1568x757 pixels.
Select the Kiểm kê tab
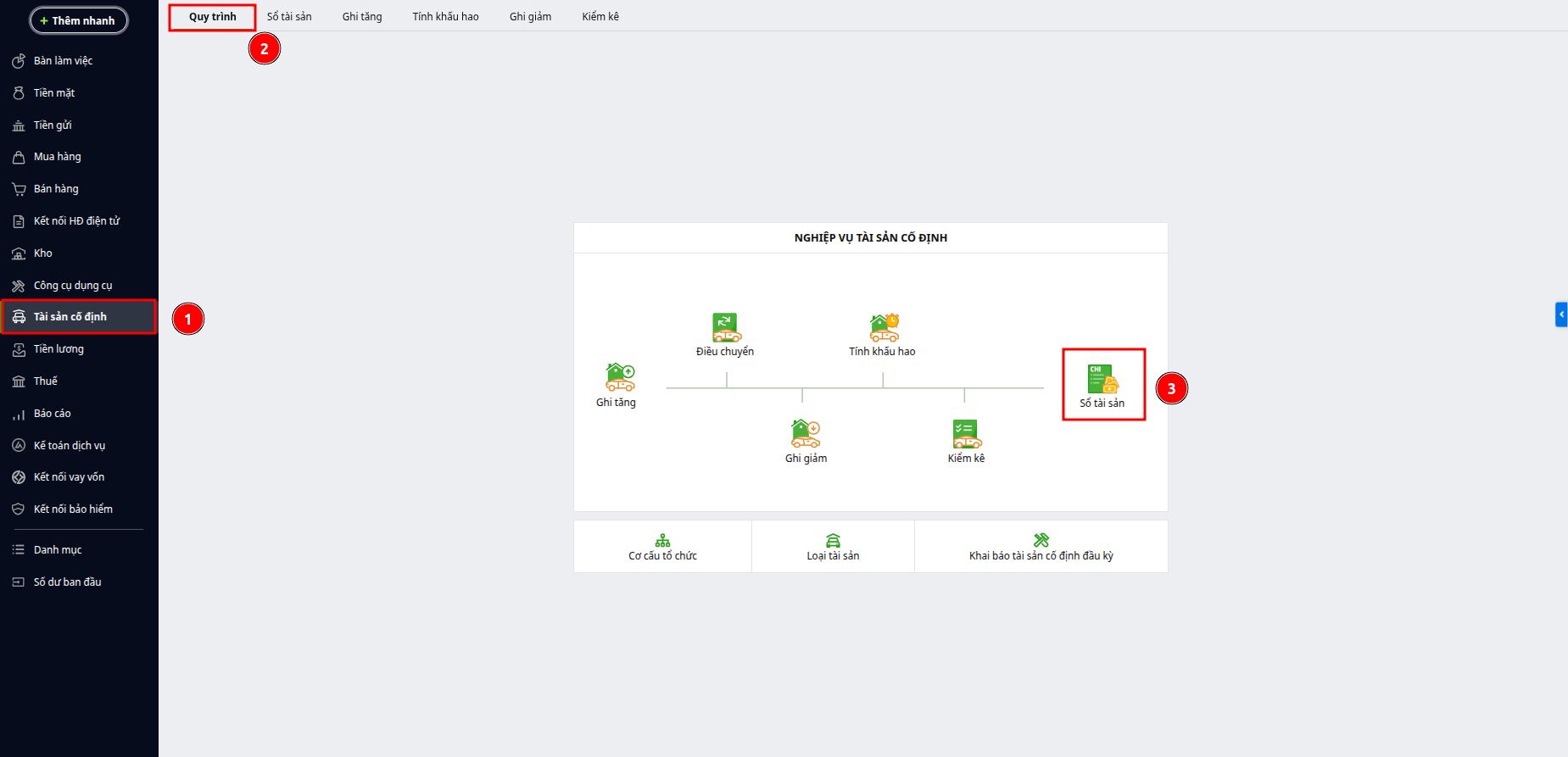(x=600, y=17)
